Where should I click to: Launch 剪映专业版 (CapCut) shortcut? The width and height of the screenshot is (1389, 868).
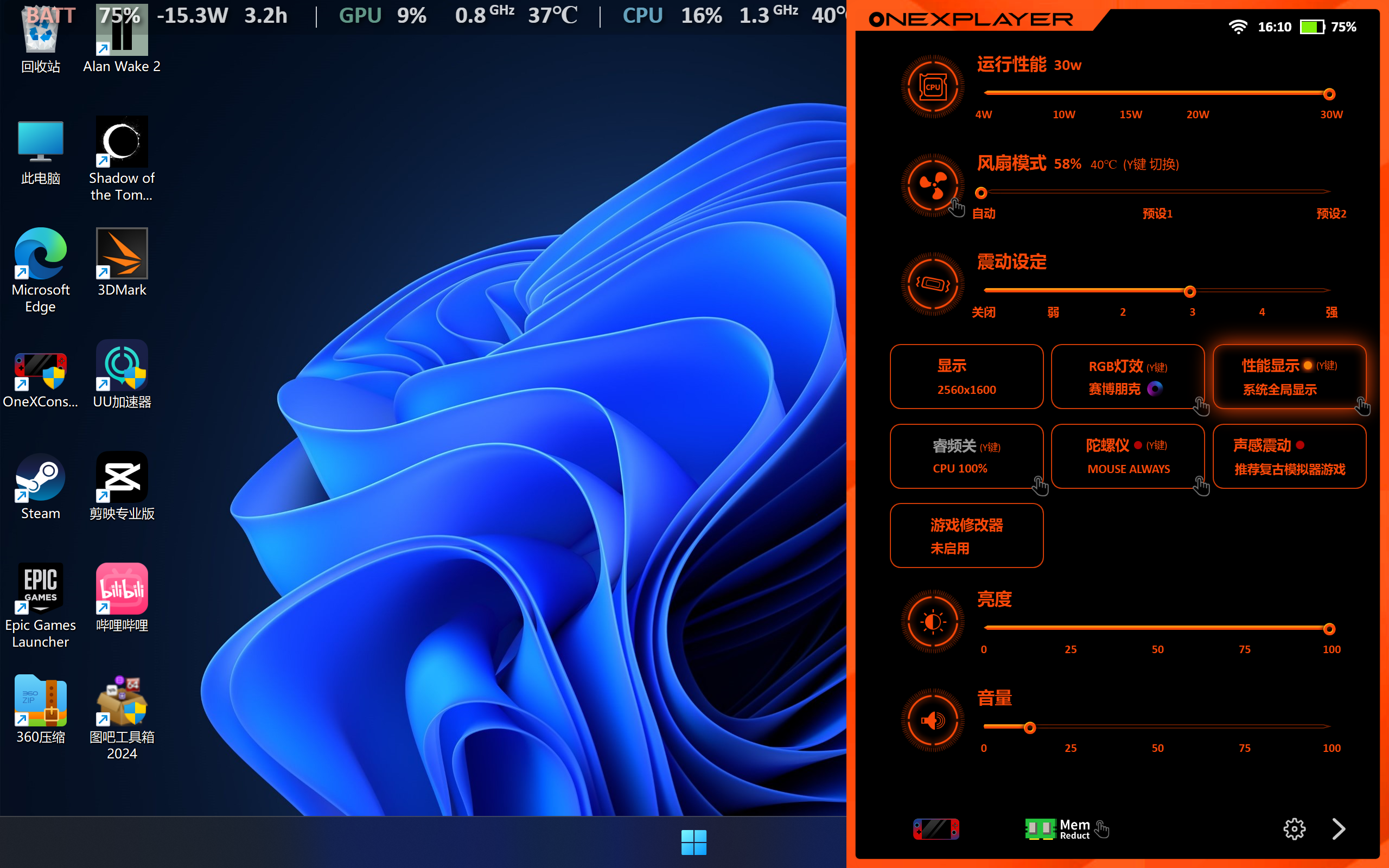(x=122, y=487)
